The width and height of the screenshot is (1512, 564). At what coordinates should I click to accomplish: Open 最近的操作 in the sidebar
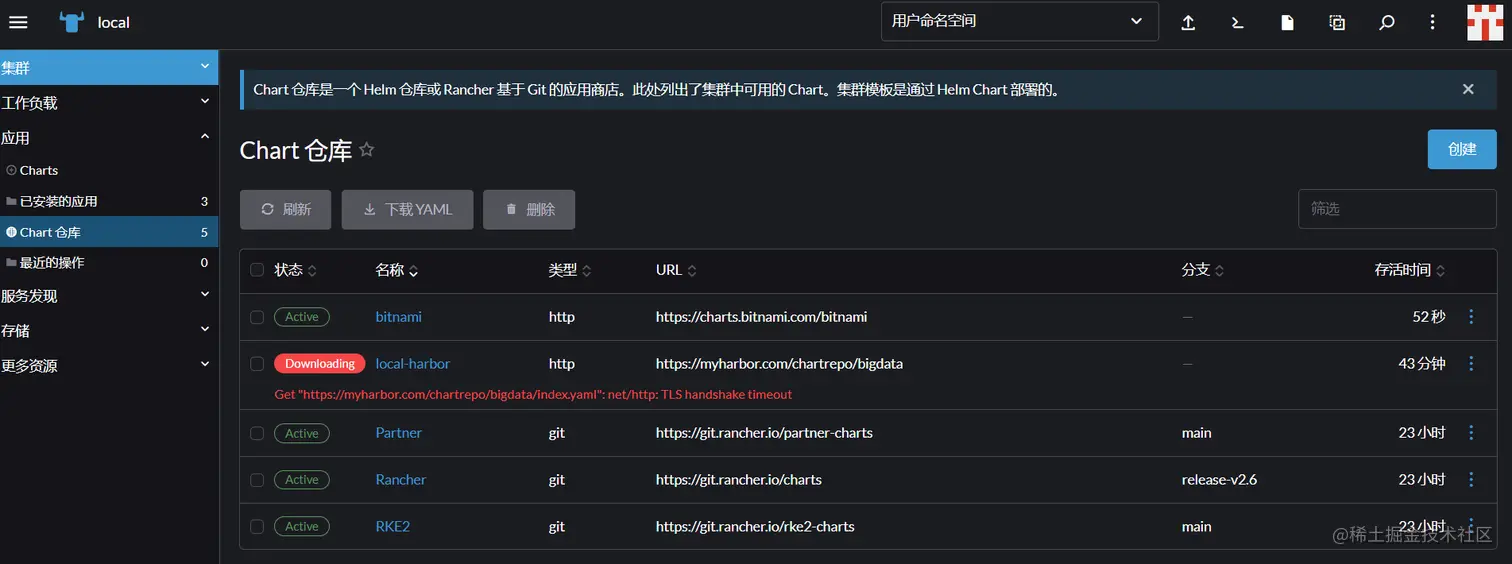pos(109,262)
